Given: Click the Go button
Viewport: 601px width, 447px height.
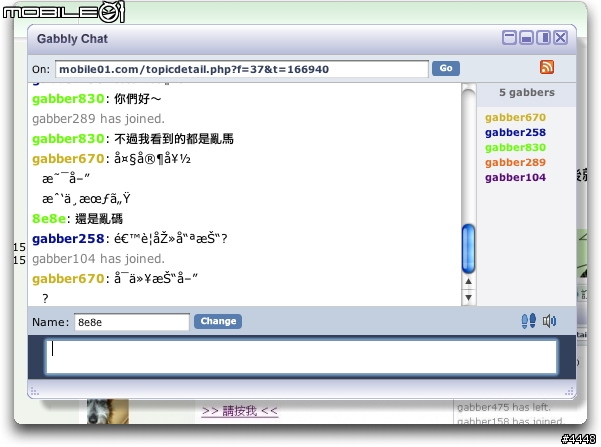Looking at the screenshot, I should (x=446, y=68).
